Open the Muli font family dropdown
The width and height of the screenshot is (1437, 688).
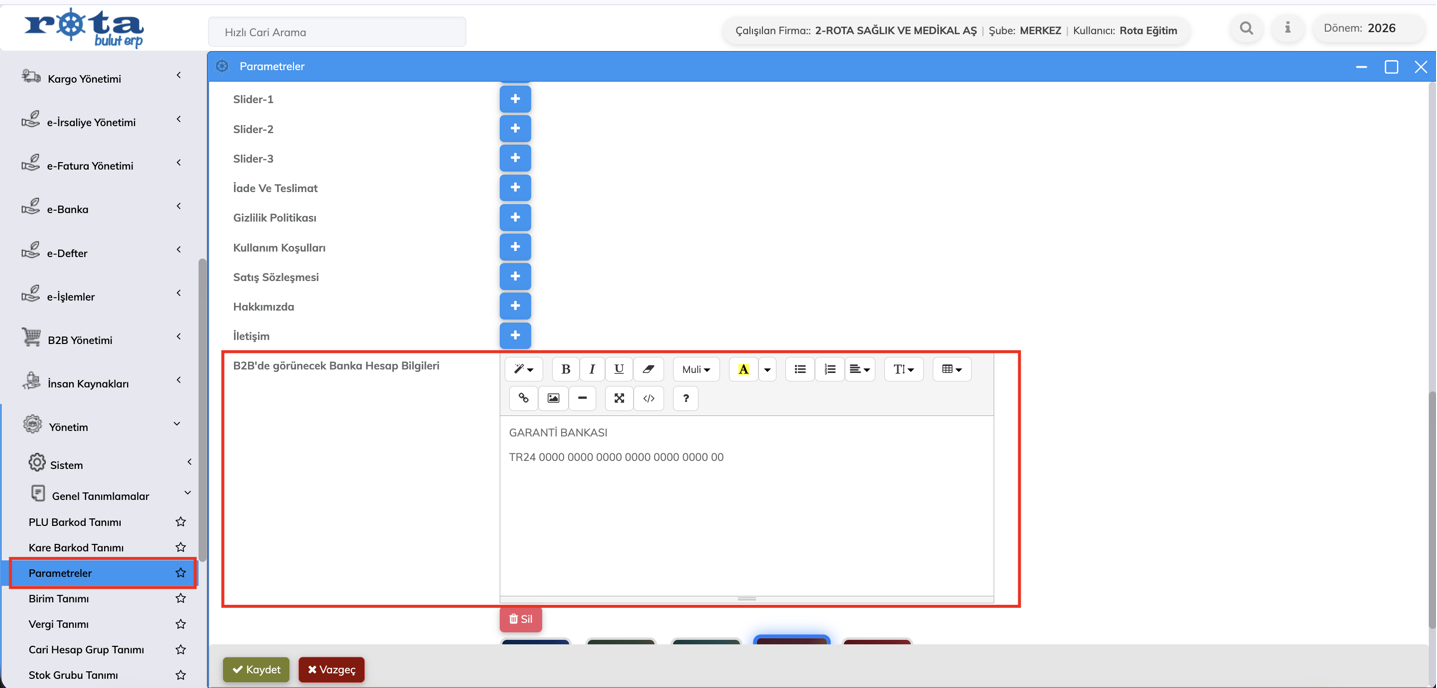click(696, 369)
